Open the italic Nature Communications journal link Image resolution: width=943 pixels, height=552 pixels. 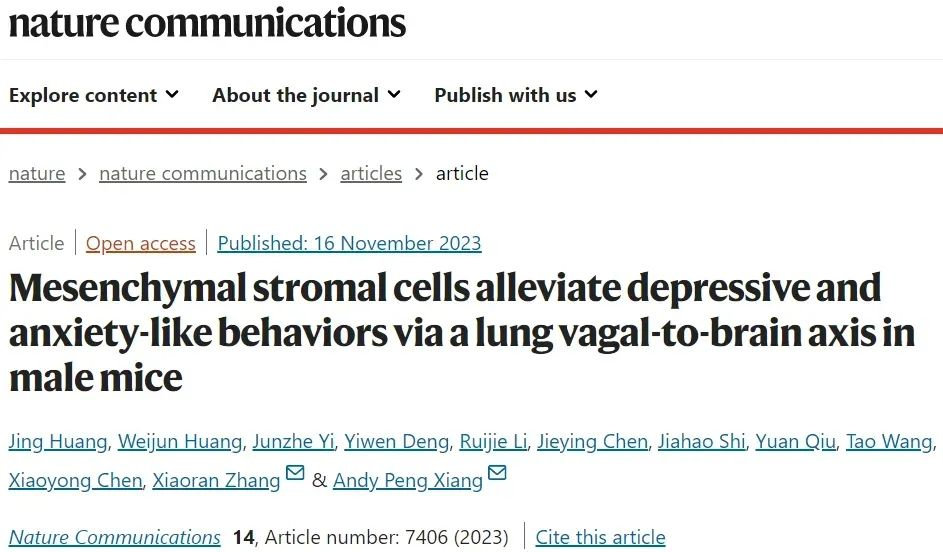tap(115, 537)
